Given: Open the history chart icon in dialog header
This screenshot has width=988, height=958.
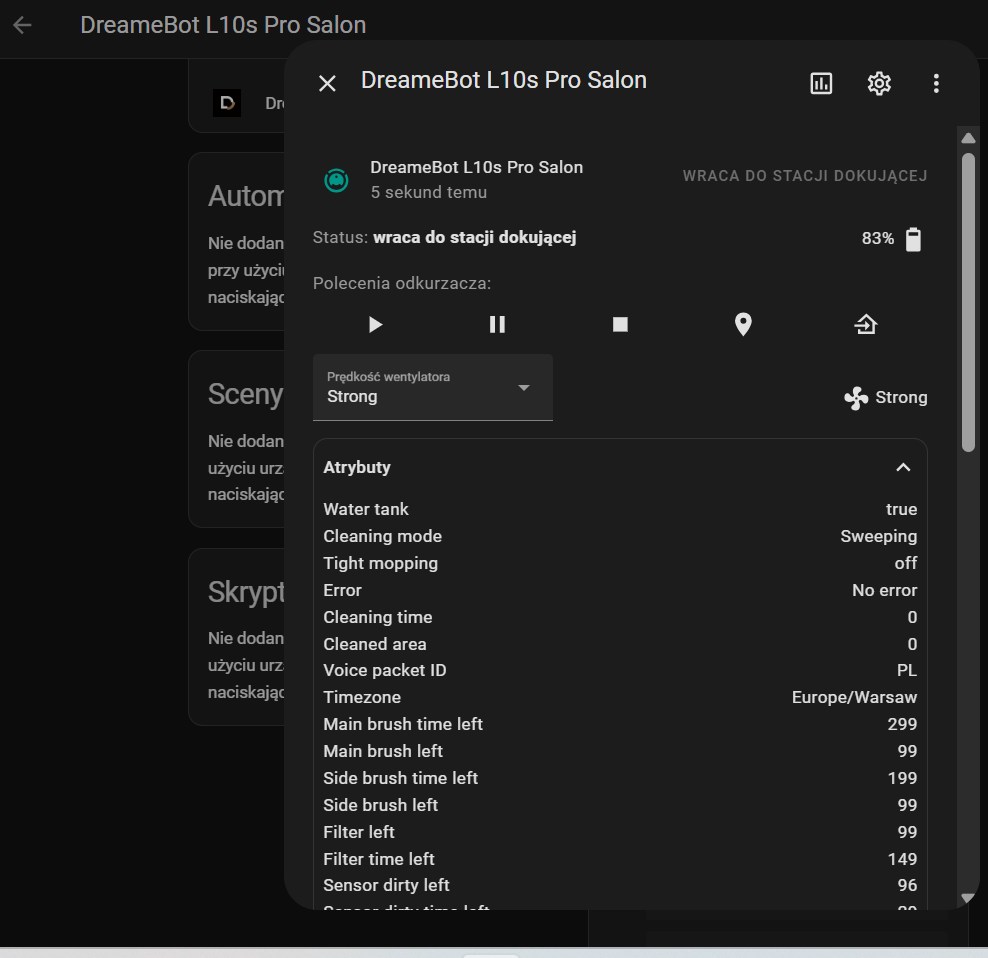Looking at the screenshot, I should point(820,83).
